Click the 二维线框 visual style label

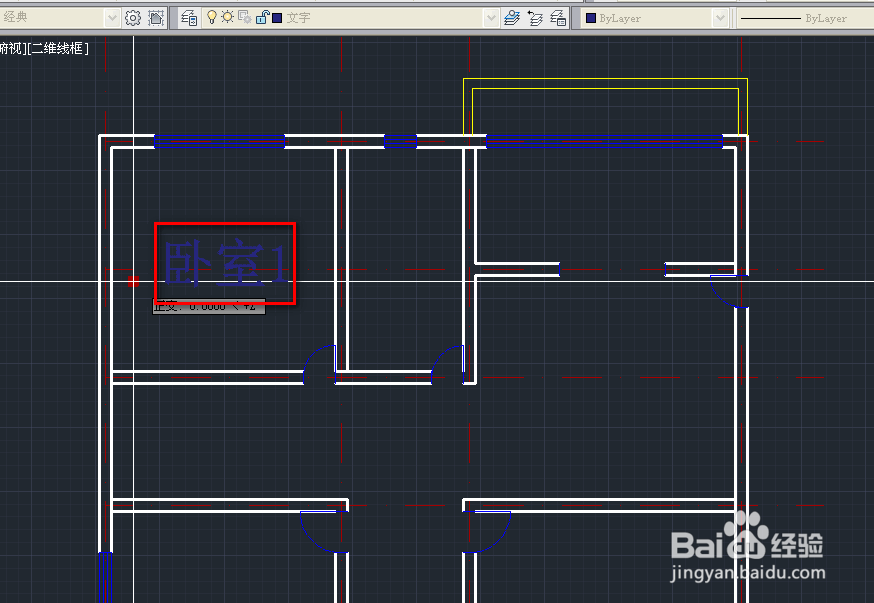tap(58, 48)
